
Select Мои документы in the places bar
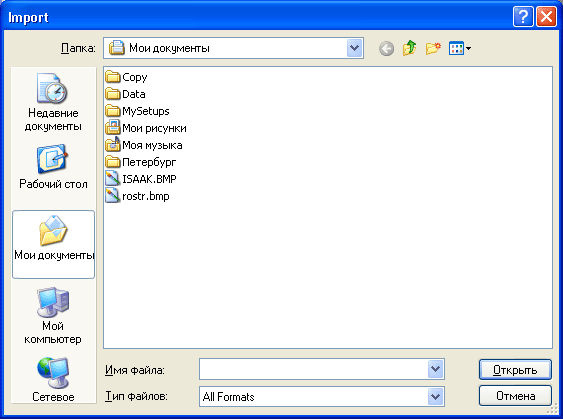point(53,244)
